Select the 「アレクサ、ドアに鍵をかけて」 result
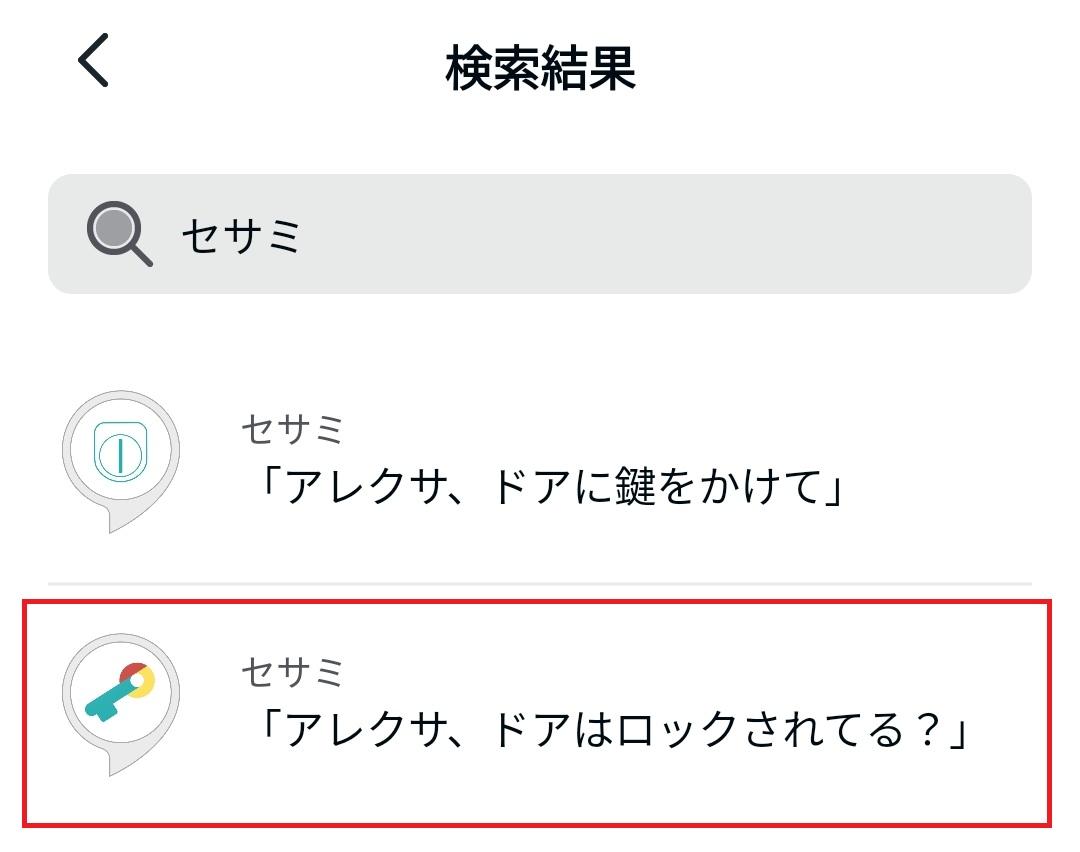 550,489
